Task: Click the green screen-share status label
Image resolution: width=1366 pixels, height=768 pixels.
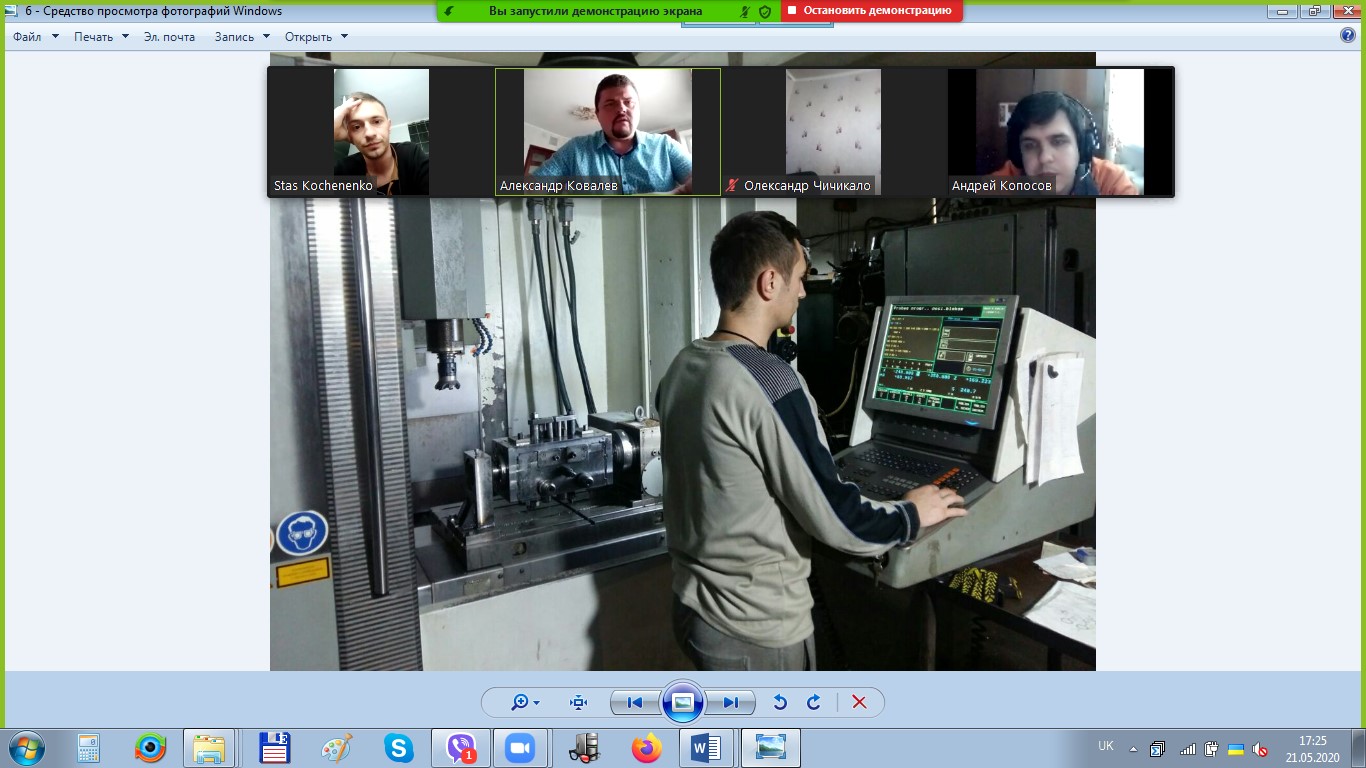Action: [x=596, y=11]
